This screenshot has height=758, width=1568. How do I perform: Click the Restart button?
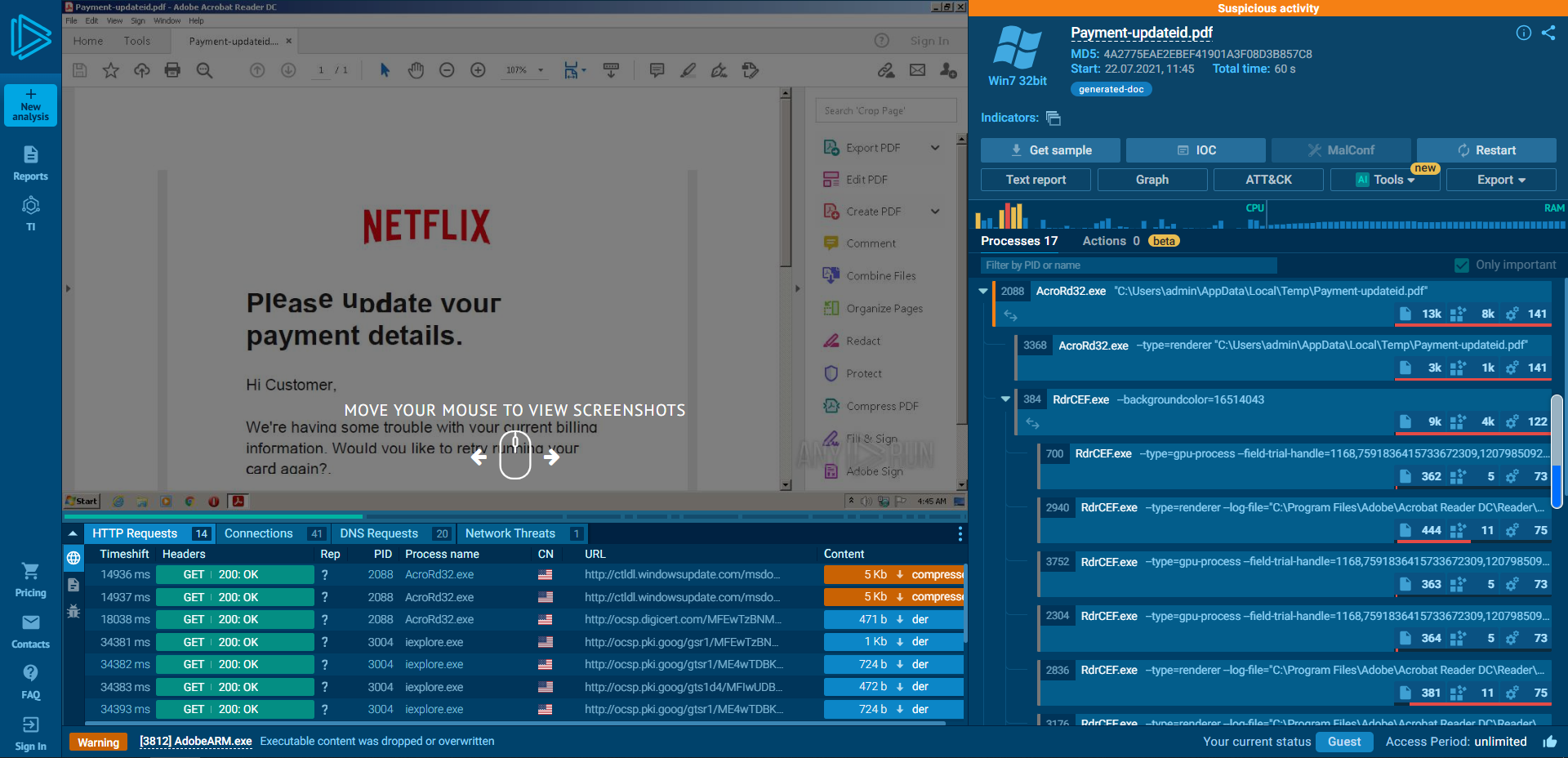(x=1486, y=150)
